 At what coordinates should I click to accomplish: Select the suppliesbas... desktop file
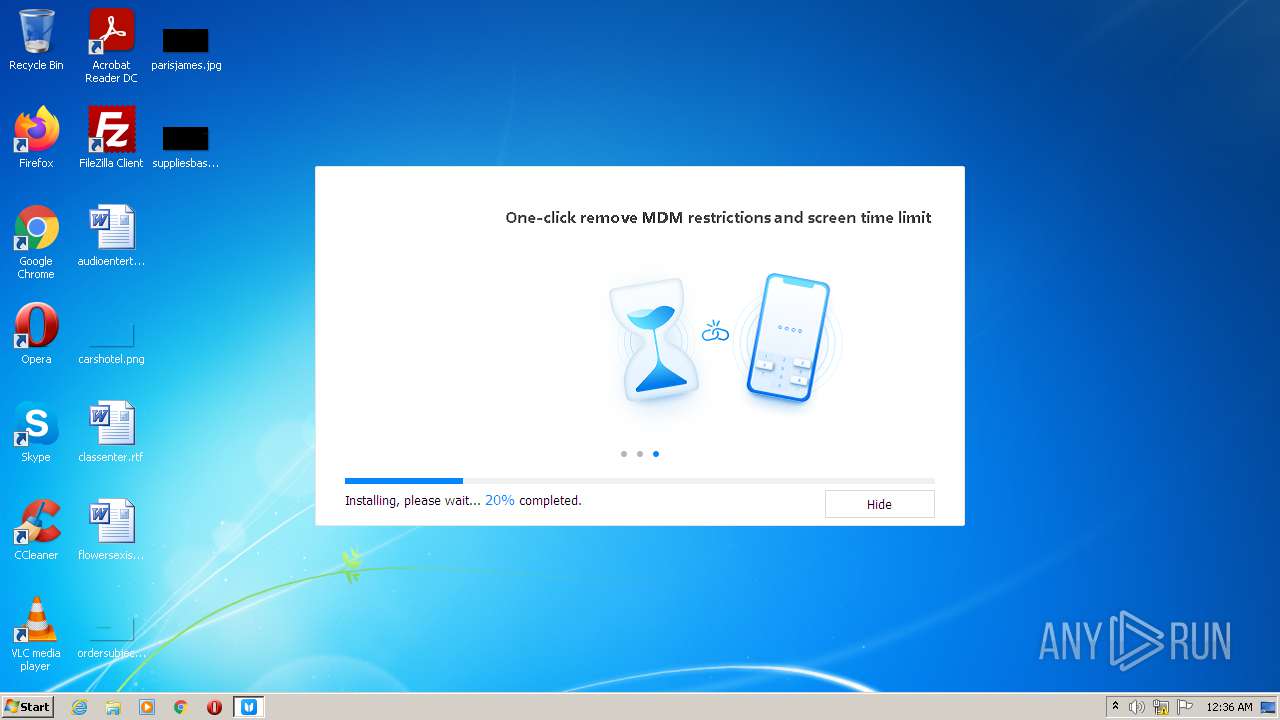186,144
